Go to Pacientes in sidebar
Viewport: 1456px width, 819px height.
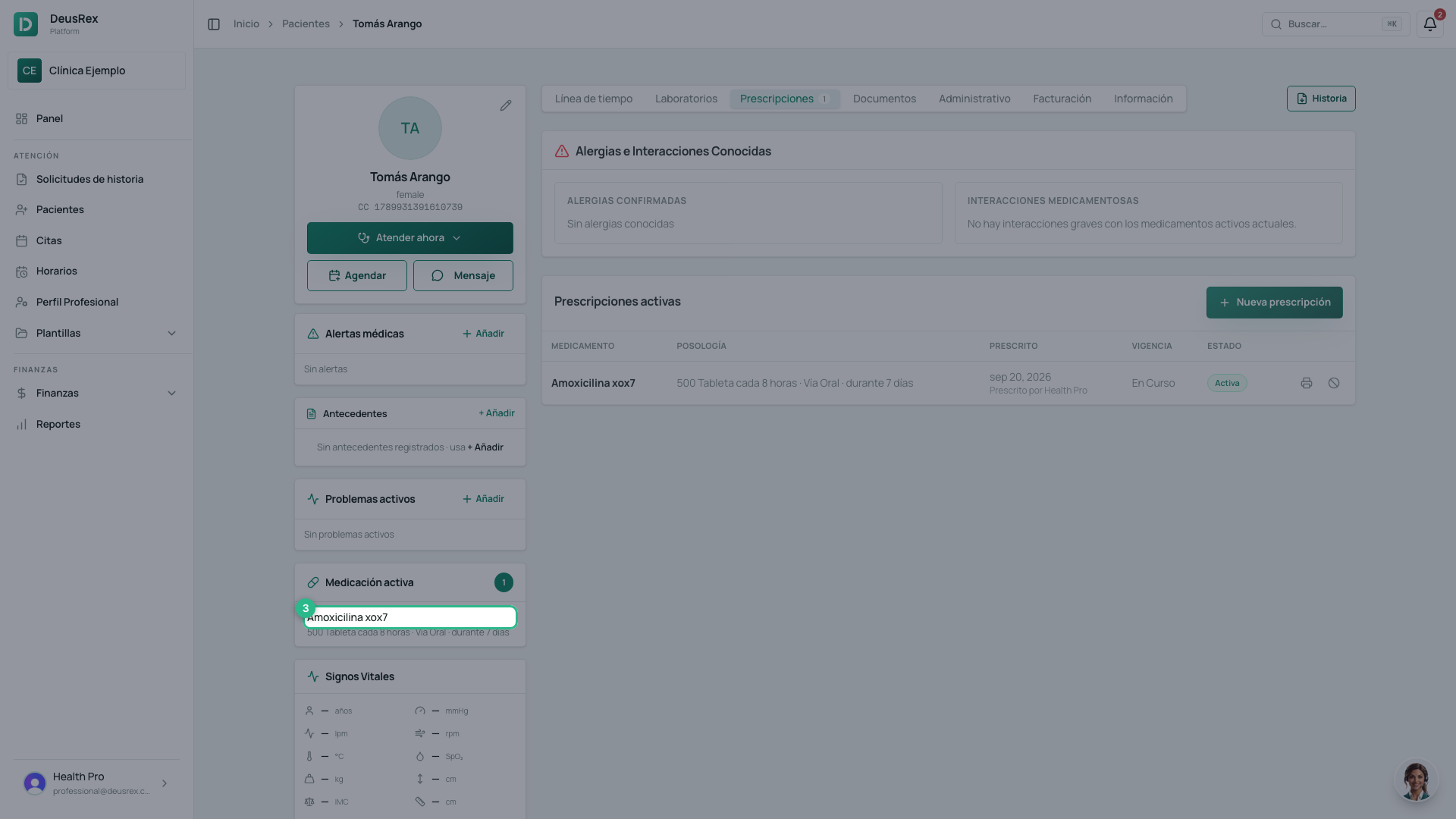pos(96,209)
